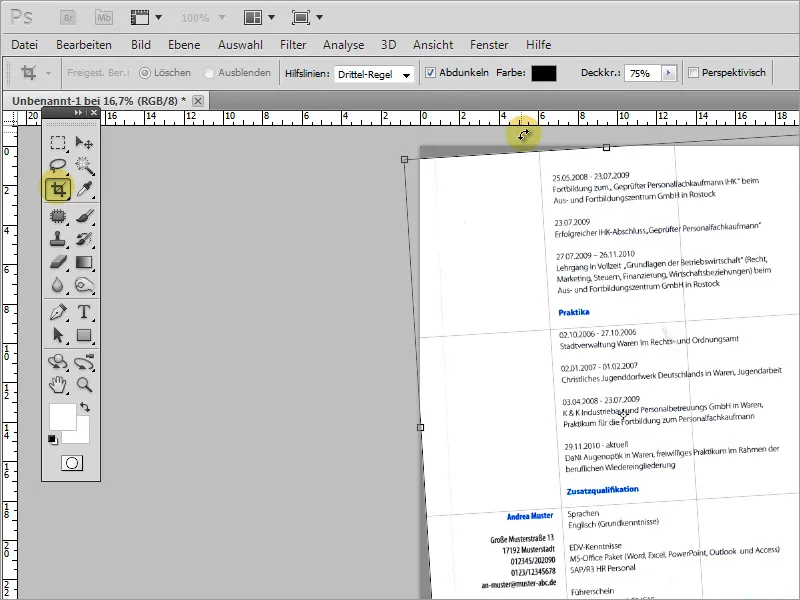Image resolution: width=800 pixels, height=600 pixels.
Task: Close the Unbenannt-1 document tab
Action: (198, 101)
